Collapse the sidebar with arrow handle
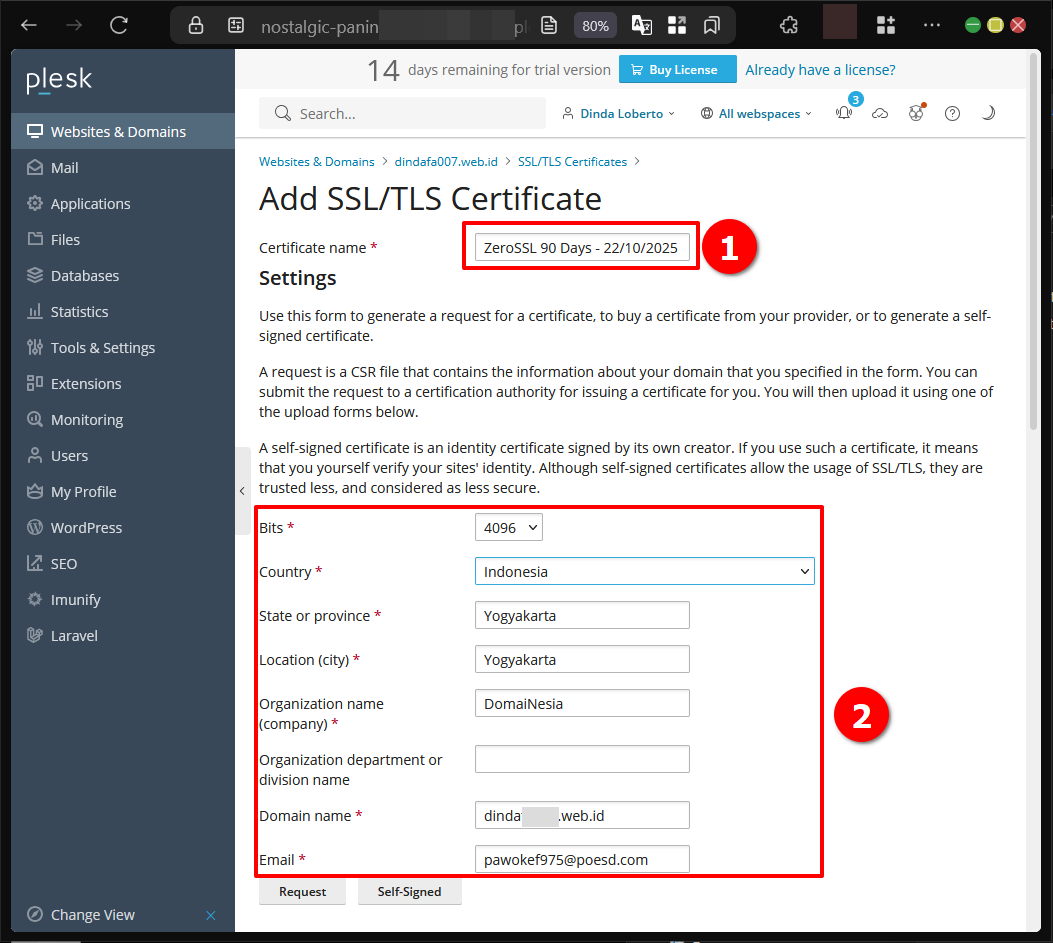This screenshot has width=1053, height=943. (x=242, y=491)
